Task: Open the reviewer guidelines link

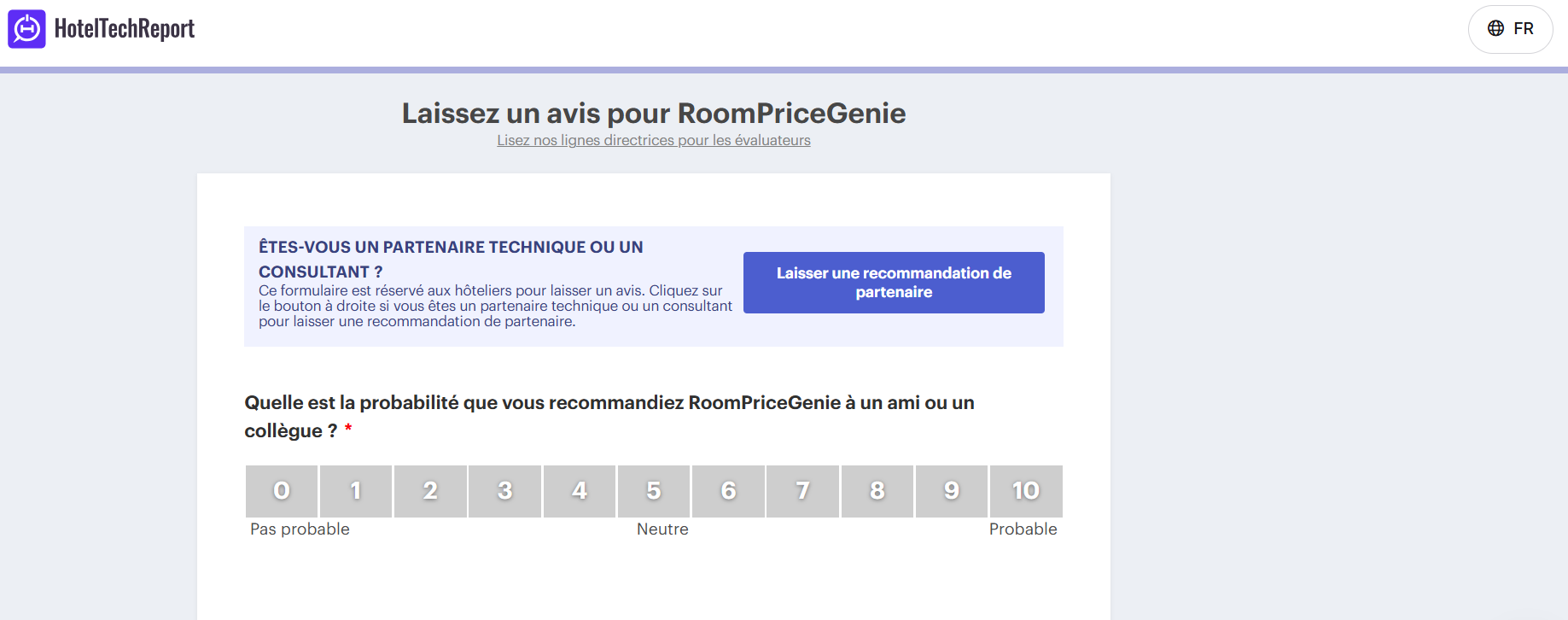Action: point(654,140)
